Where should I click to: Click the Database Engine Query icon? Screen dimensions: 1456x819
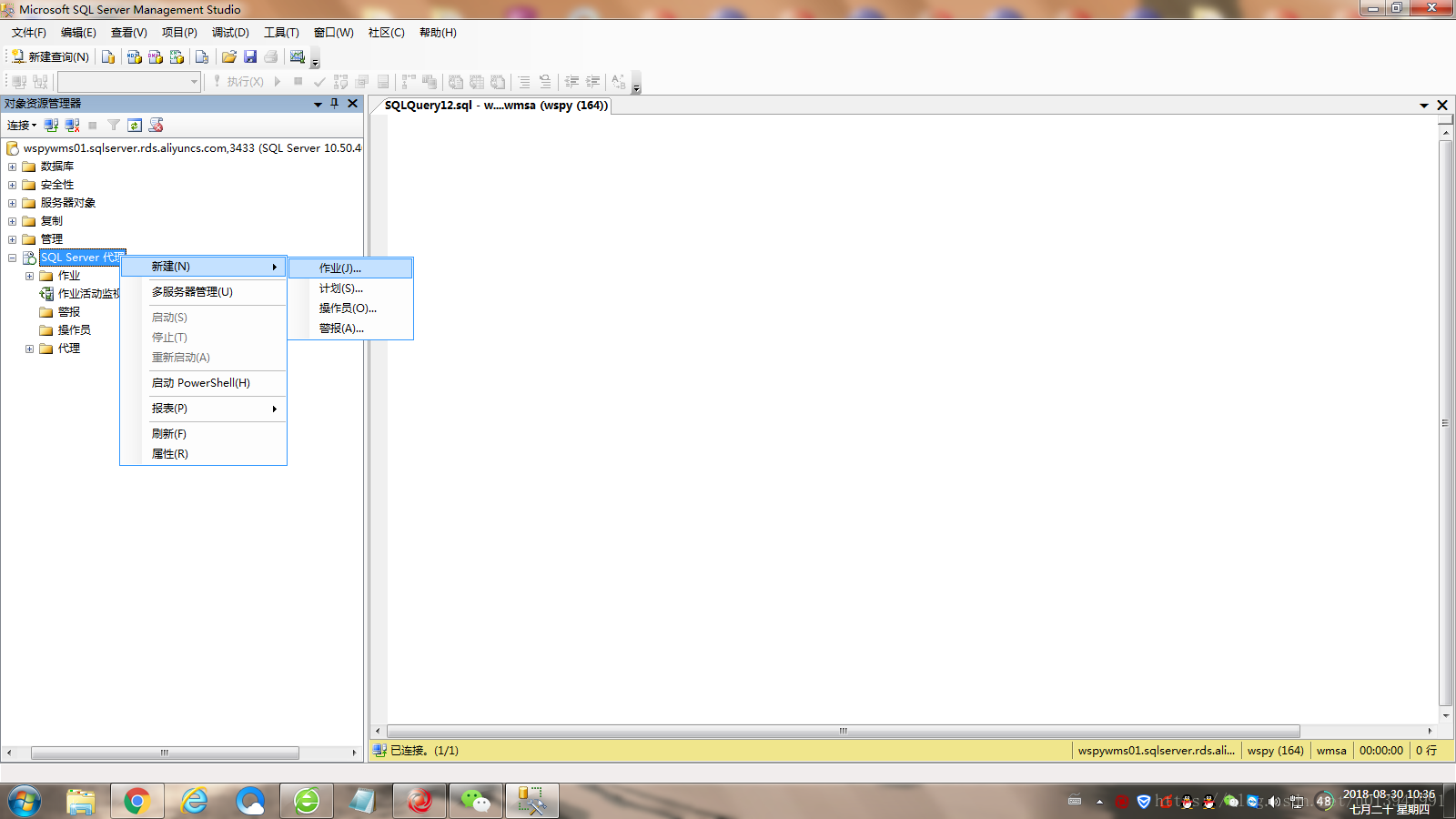click(x=108, y=56)
